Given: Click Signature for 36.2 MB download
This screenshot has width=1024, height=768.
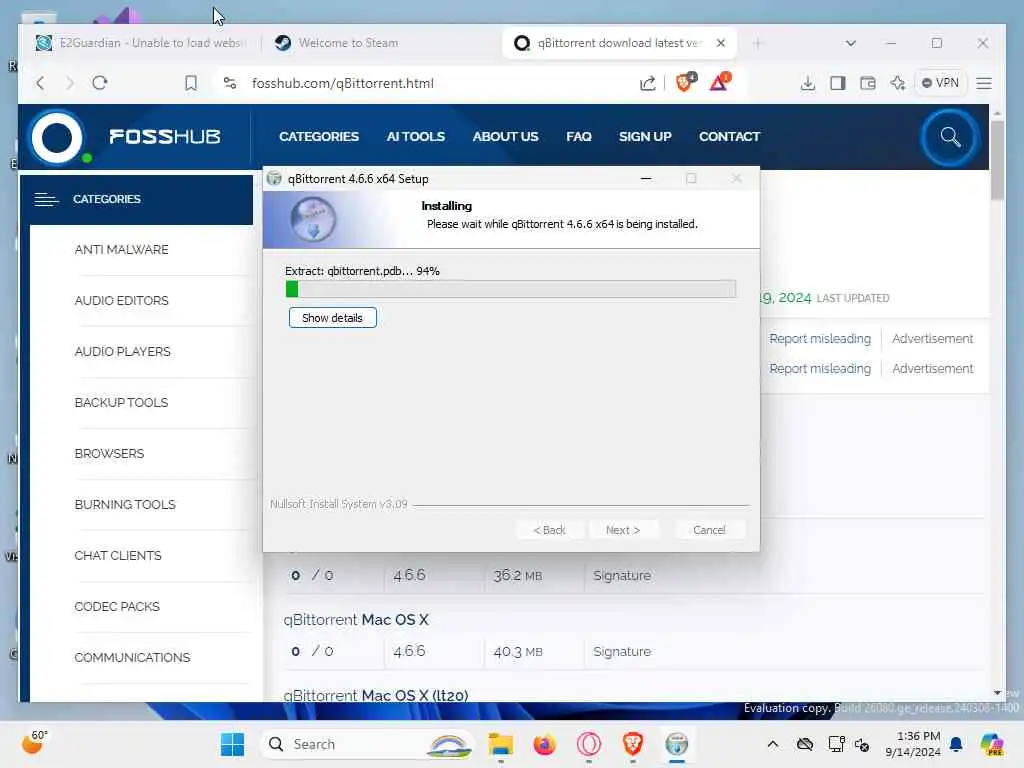Looking at the screenshot, I should 622,575.
